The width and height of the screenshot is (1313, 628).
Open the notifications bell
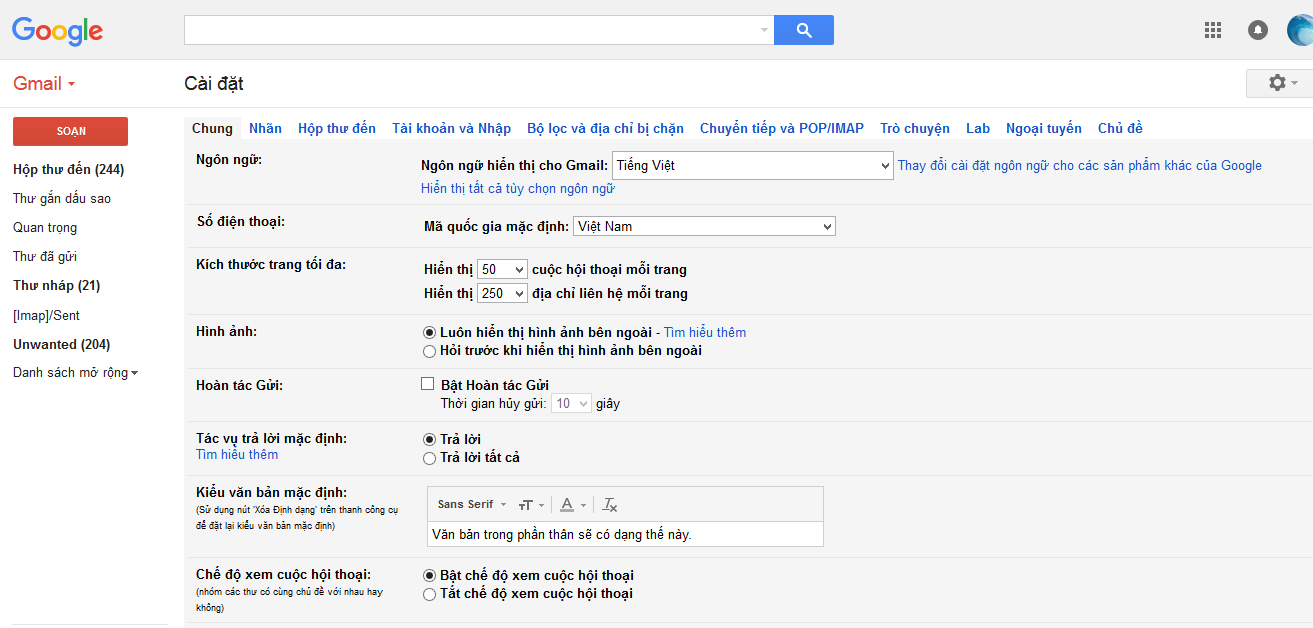[1257, 30]
